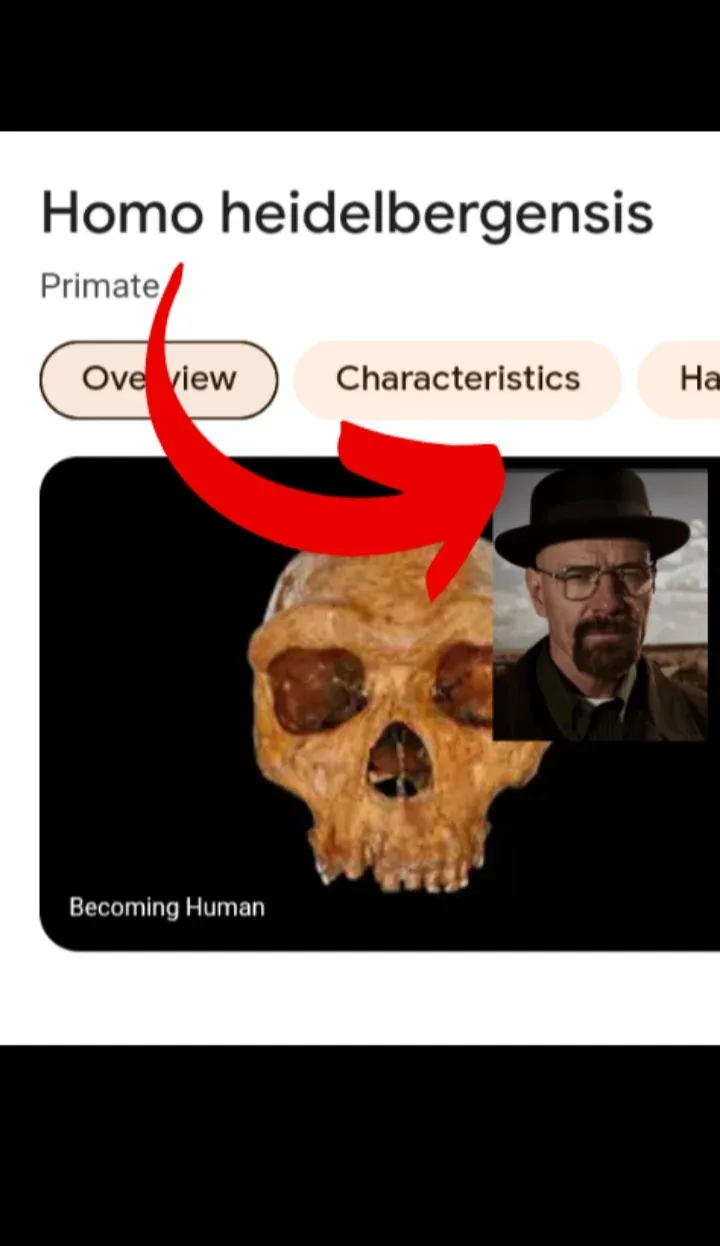
Task: Click the black hat in the photo
Action: point(592,517)
